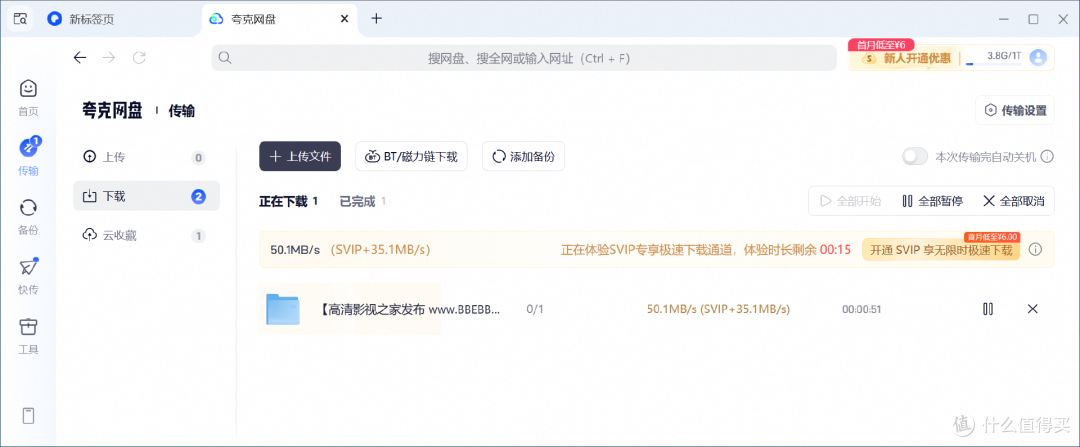
Task: Click the 上传文件 button
Action: click(x=300, y=156)
